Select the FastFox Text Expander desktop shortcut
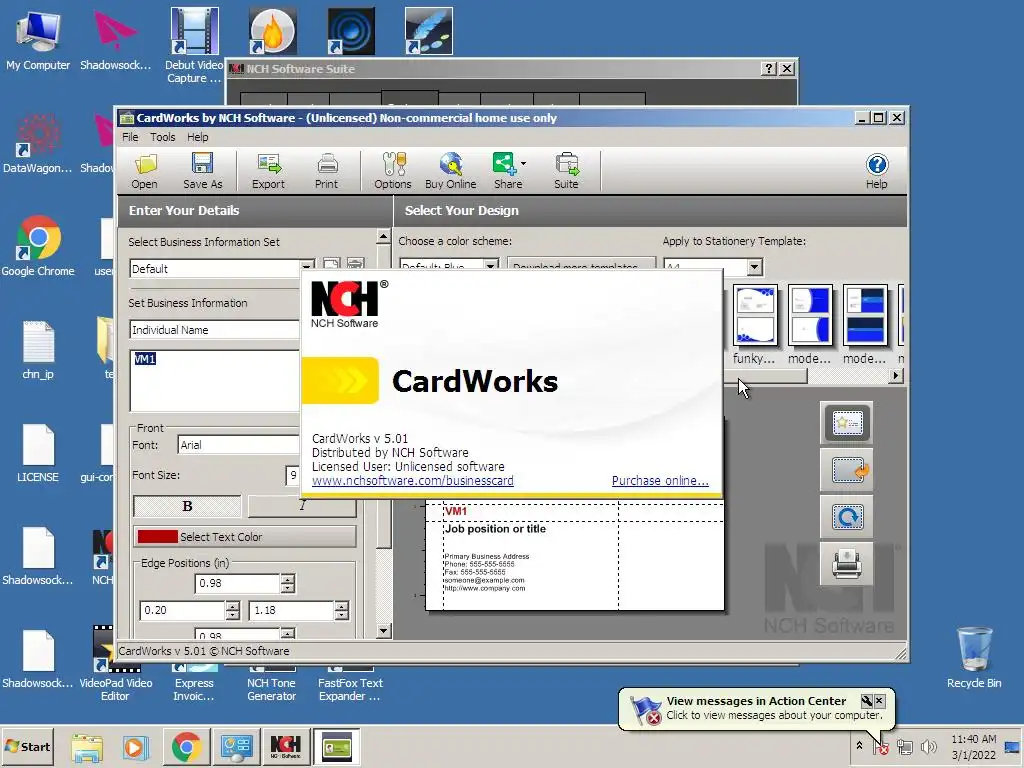1024x768 pixels. pos(350,683)
